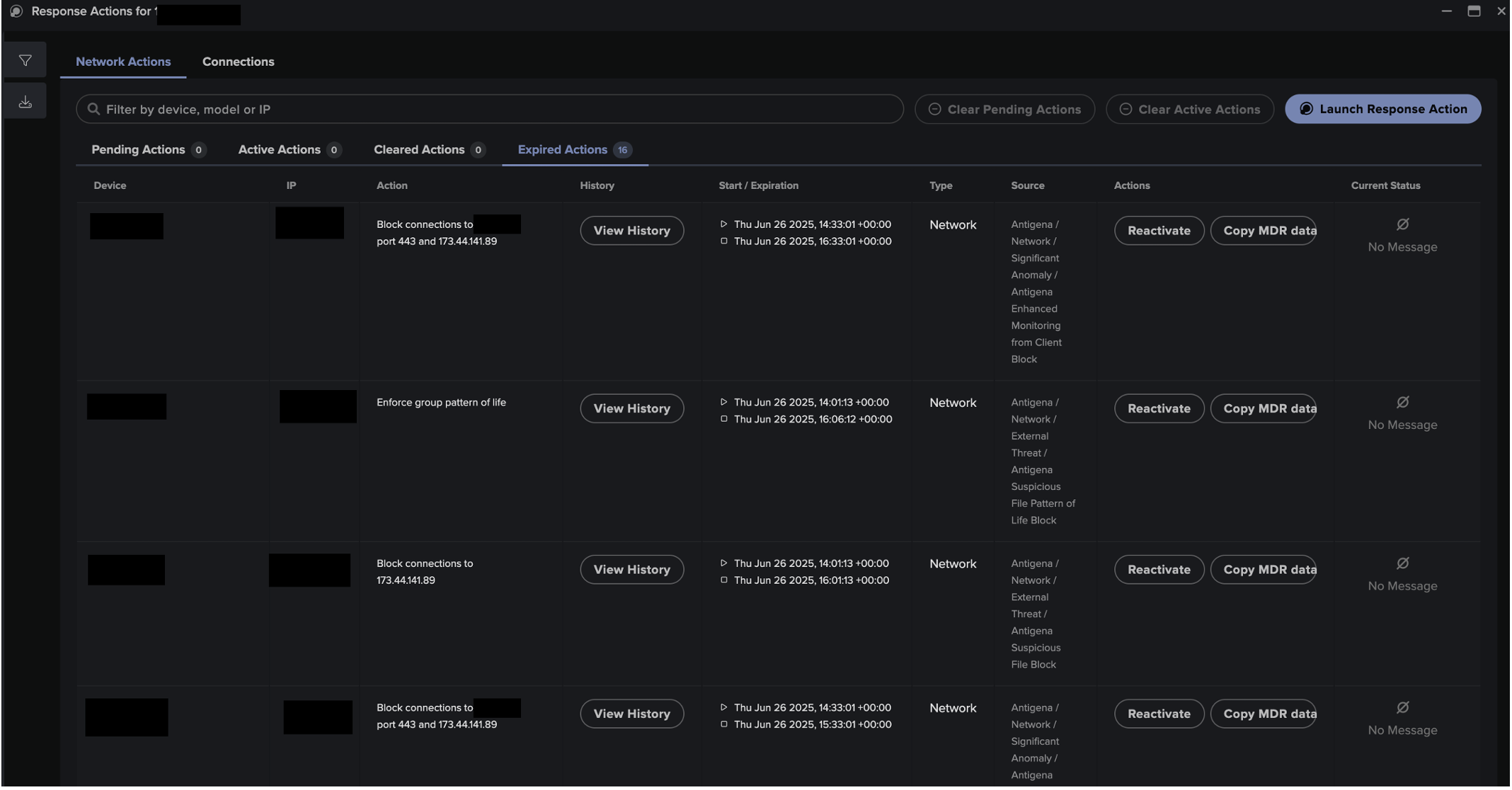
Task: View History for Enforce group pattern row
Action: pos(631,408)
